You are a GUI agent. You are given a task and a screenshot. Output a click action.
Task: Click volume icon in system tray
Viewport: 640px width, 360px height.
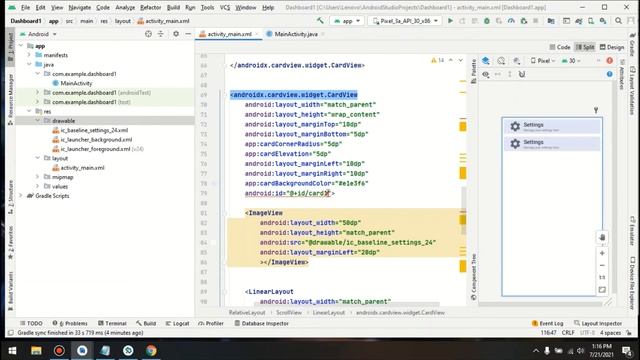(580, 351)
